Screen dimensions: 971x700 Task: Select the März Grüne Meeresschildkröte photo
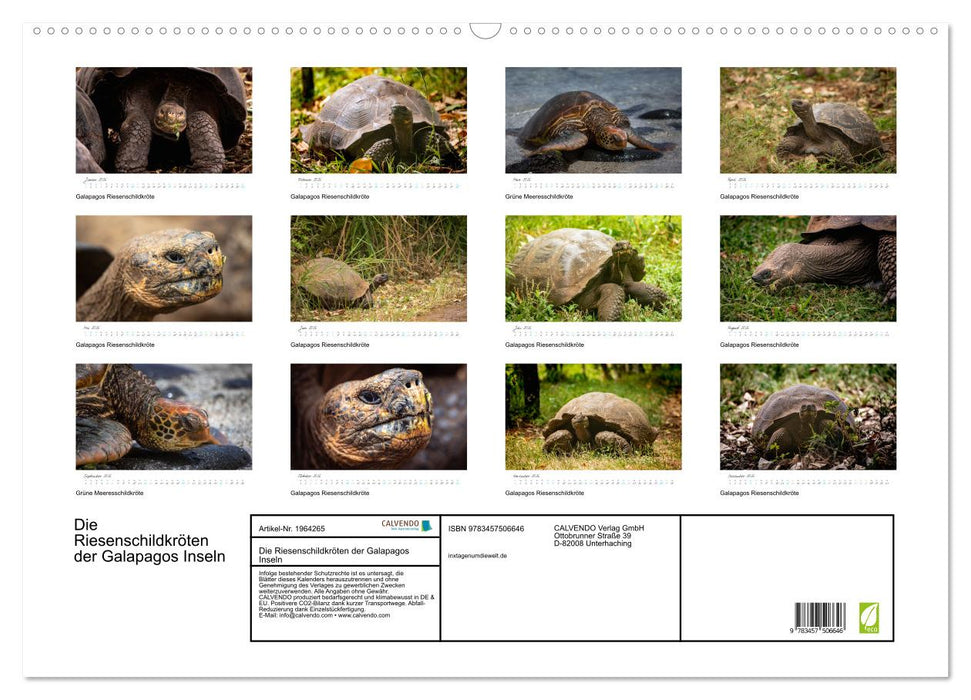click(x=592, y=120)
